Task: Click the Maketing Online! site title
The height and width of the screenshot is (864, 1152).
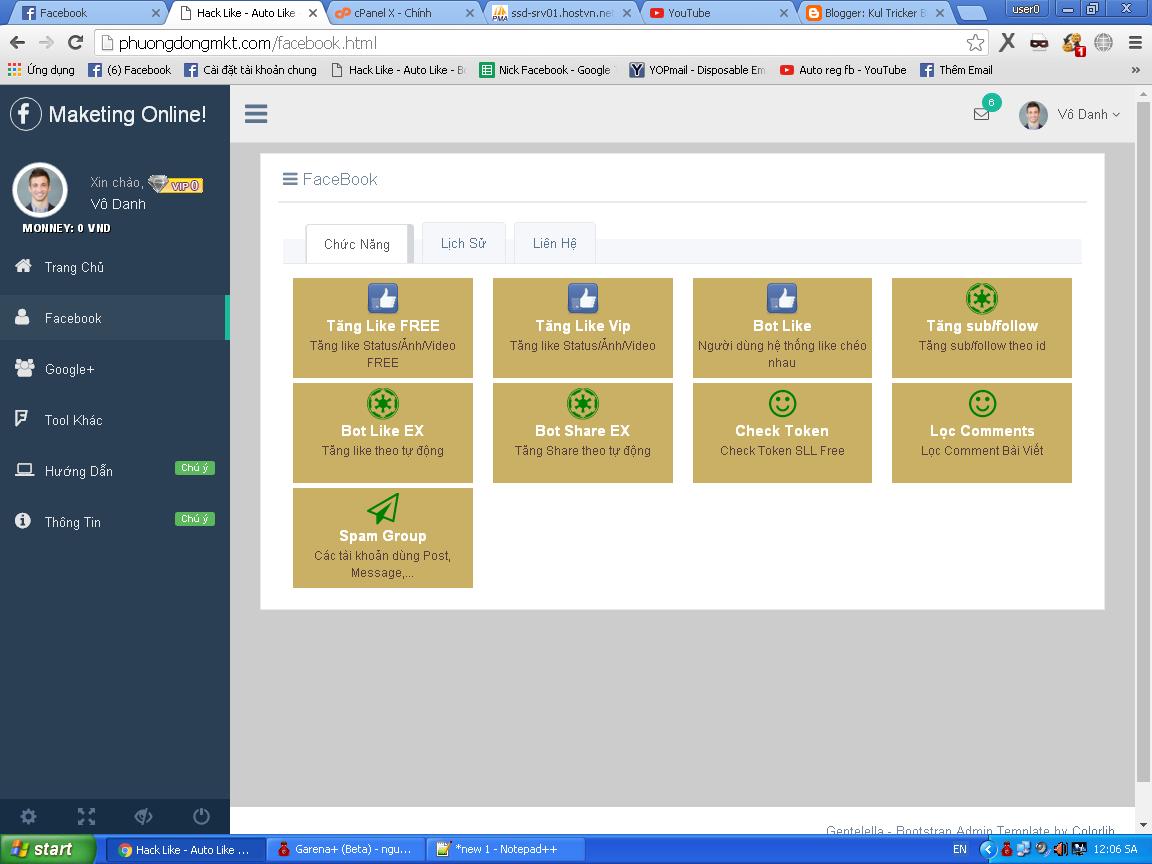Action: pyautogui.click(x=127, y=114)
